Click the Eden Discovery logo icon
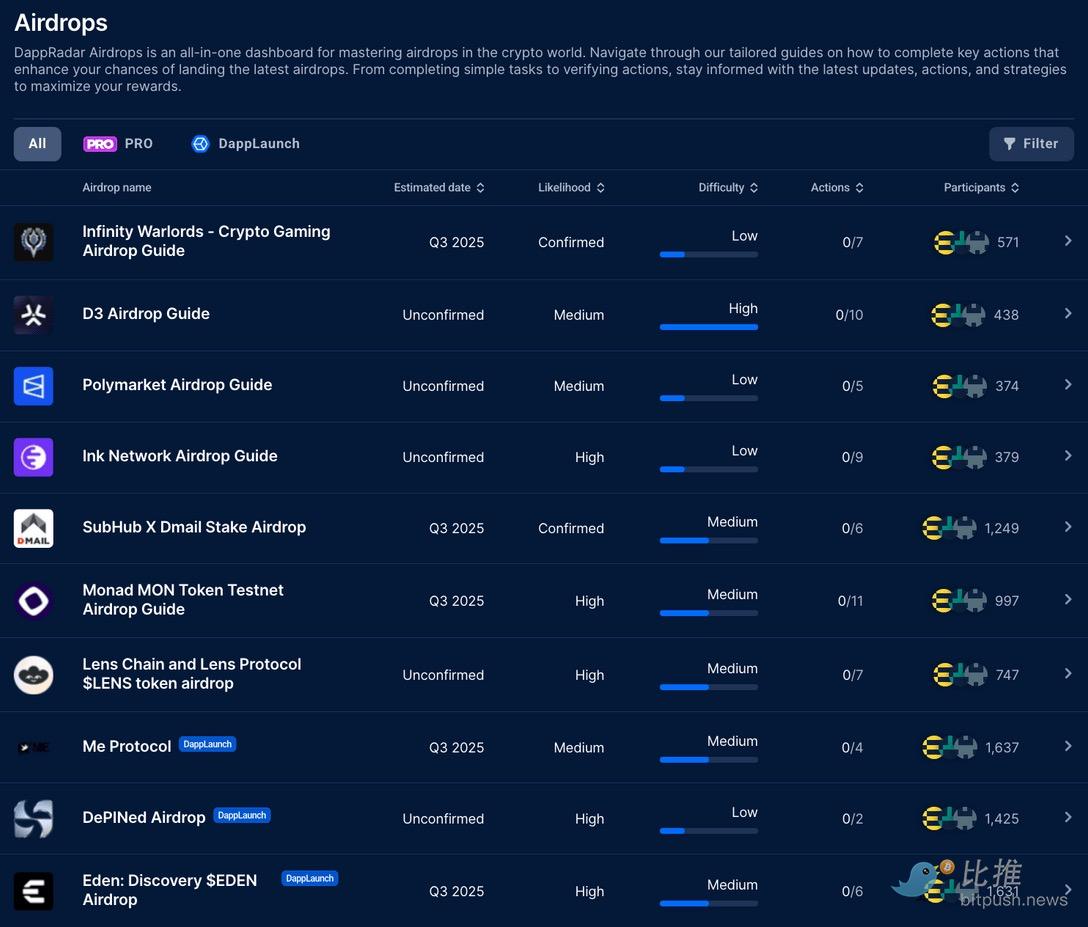 (x=33, y=890)
